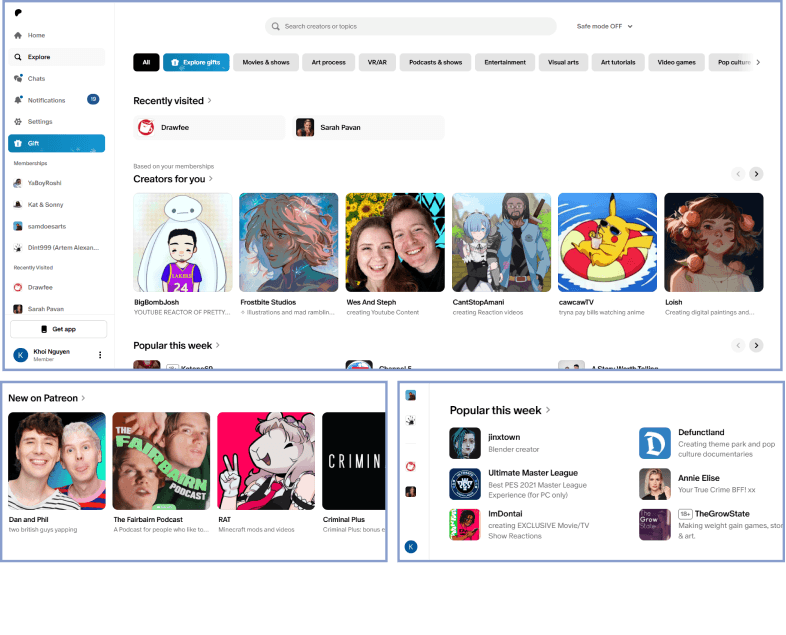Open Kat & Sonny membership
The image size is (786, 635).
click(57, 204)
